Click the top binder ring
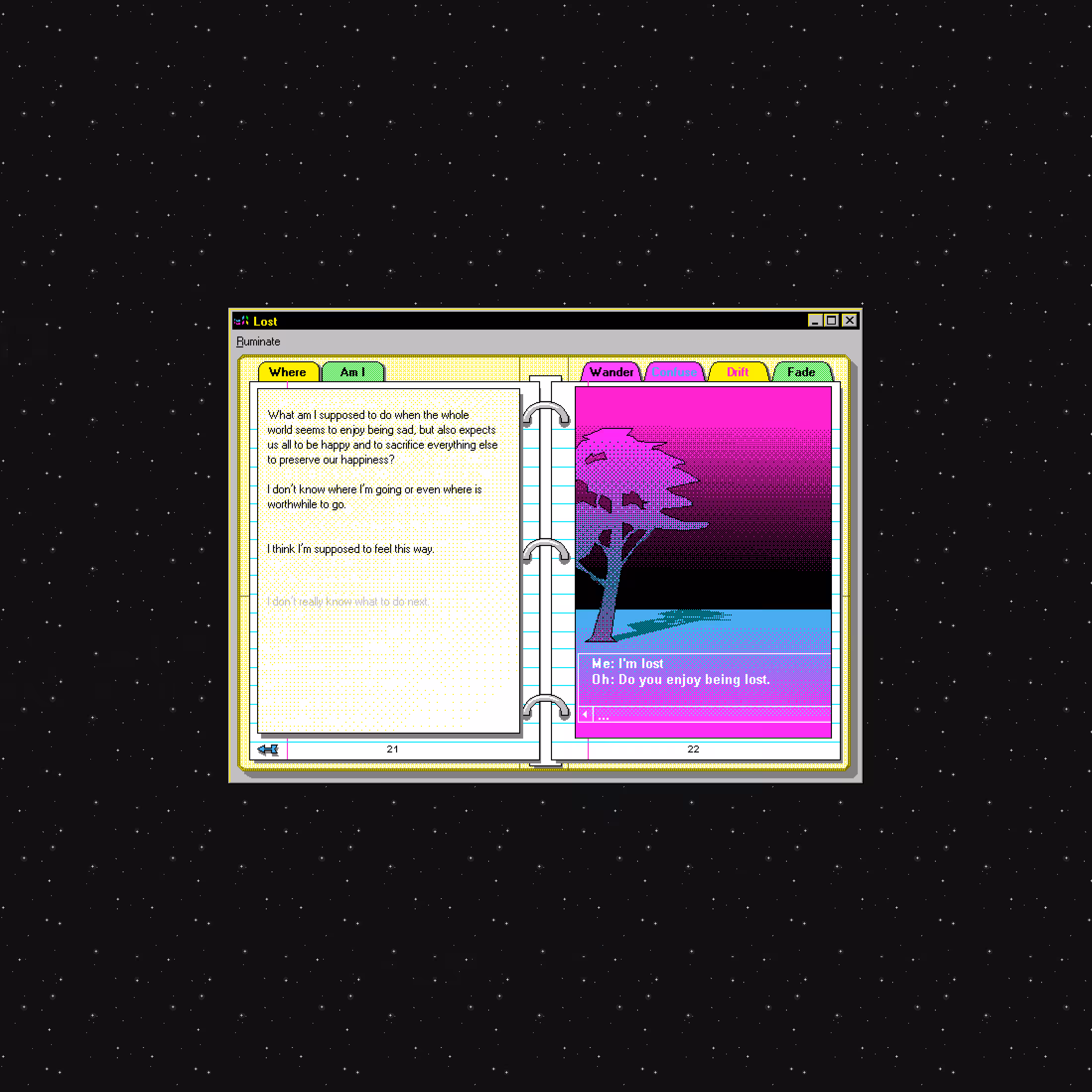 click(x=546, y=415)
